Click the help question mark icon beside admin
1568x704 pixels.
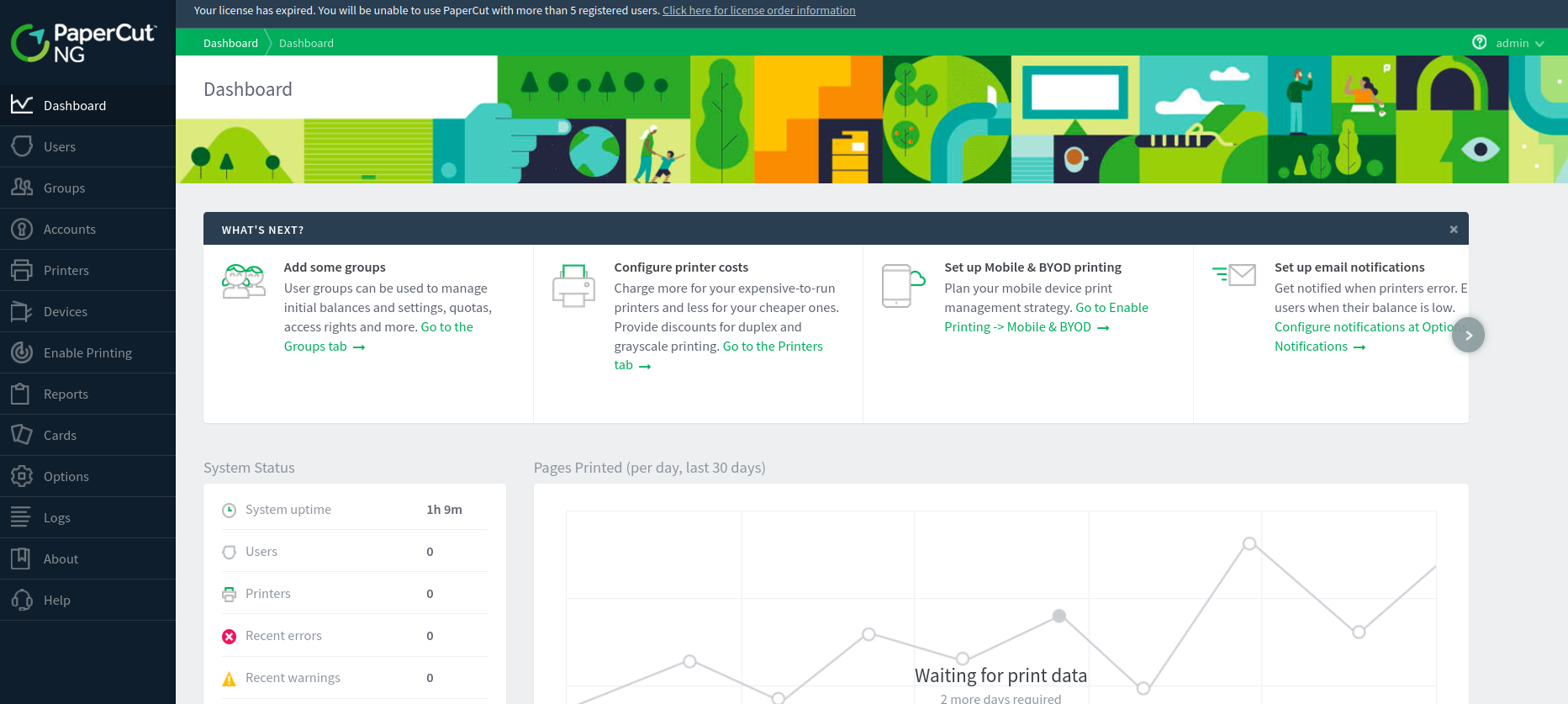[1480, 42]
